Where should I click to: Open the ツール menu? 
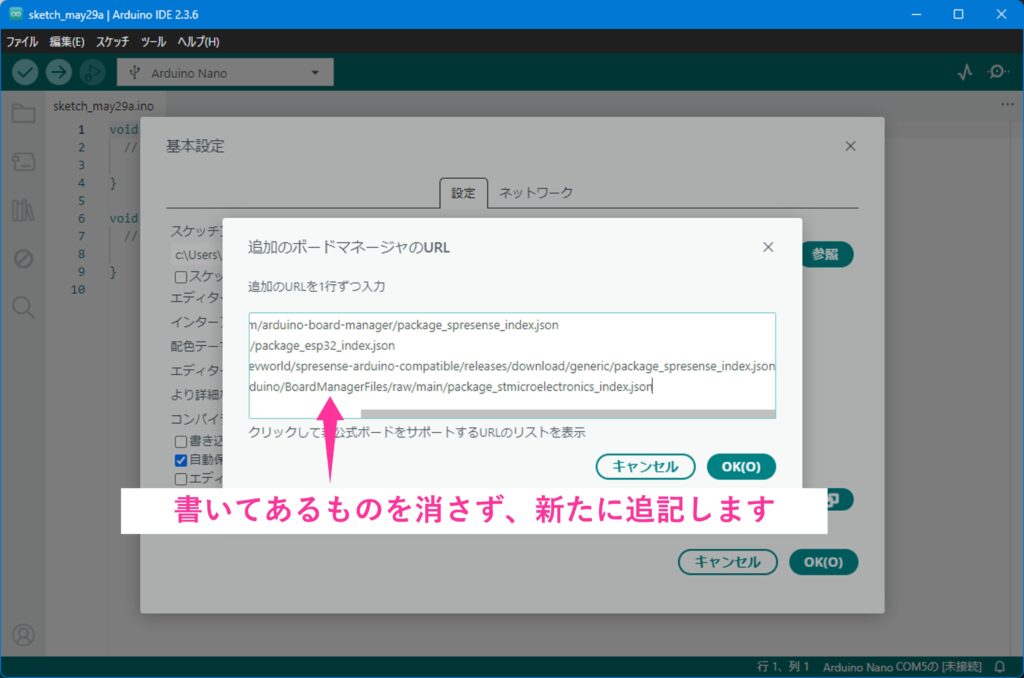(153, 42)
